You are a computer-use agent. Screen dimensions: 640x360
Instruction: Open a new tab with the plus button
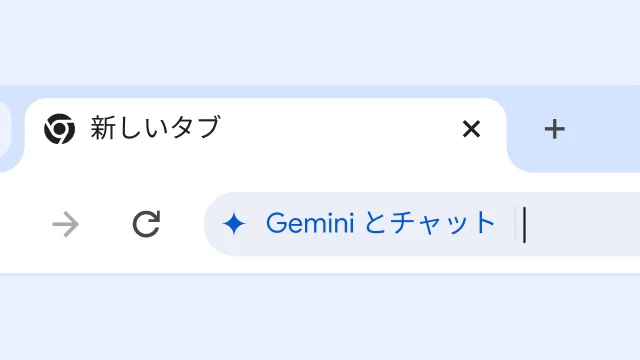tap(555, 129)
